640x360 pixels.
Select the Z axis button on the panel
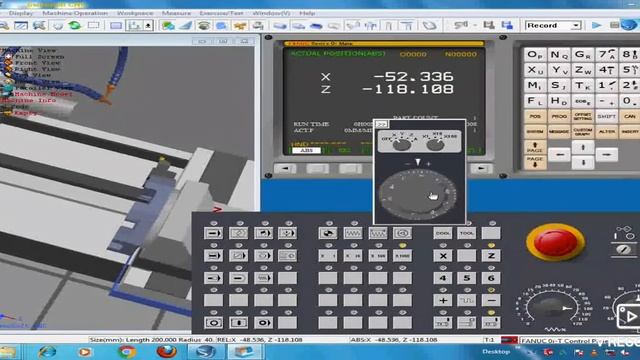tap(491, 256)
